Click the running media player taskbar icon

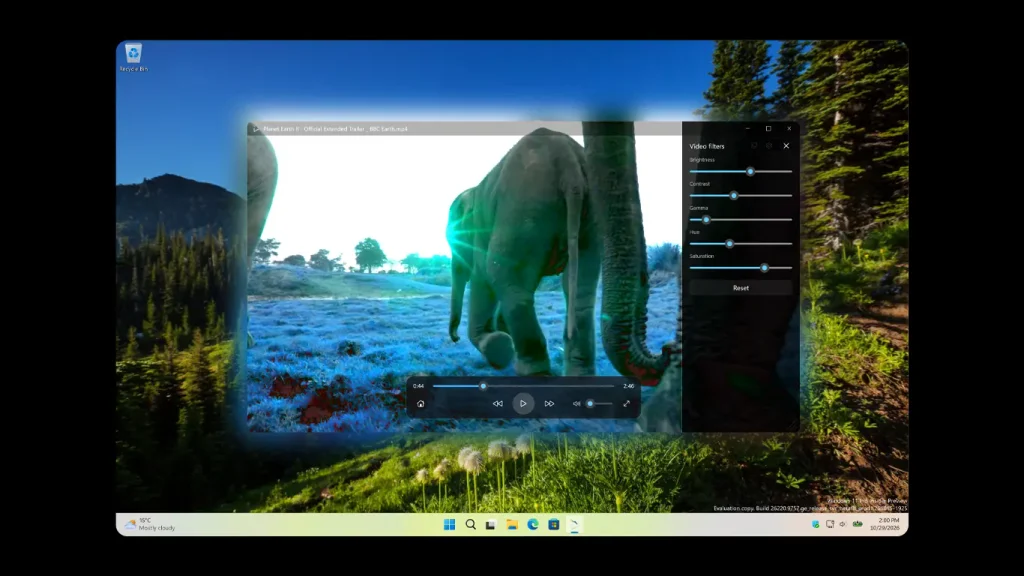(x=575, y=524)
